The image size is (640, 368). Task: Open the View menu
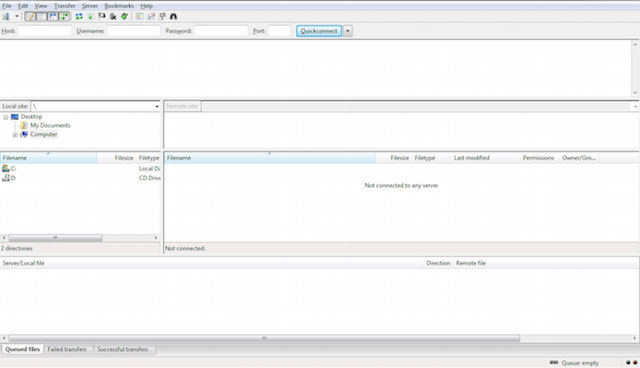coord(40,6)
